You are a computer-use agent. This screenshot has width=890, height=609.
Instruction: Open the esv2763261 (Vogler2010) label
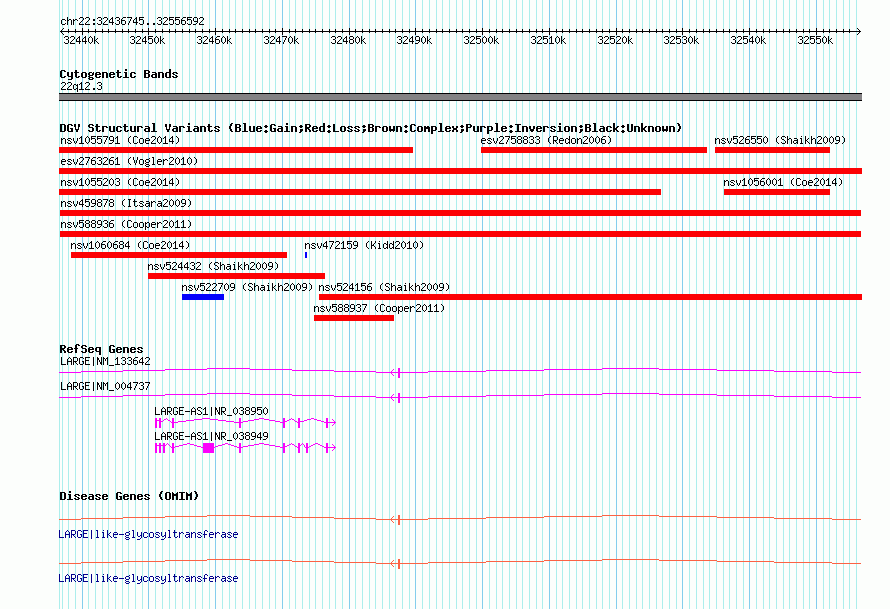[x=129, y=161]
